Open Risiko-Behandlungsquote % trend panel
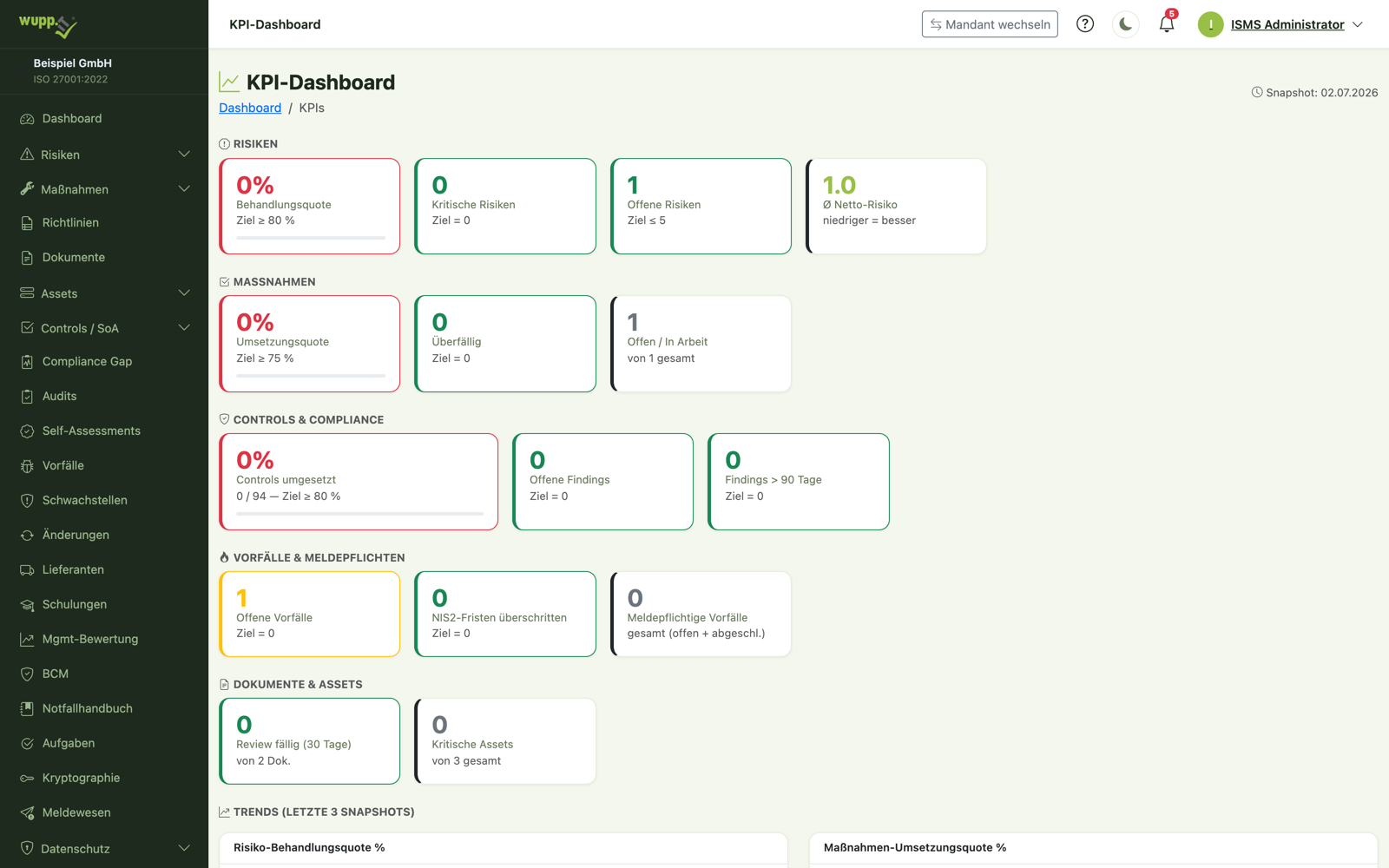 504,850
